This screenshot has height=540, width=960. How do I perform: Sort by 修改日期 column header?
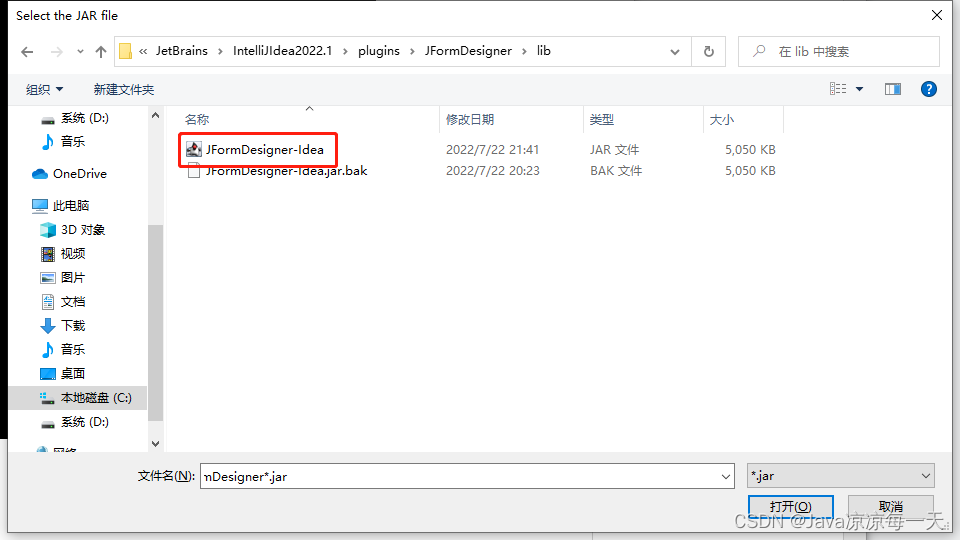click(470, 119)
